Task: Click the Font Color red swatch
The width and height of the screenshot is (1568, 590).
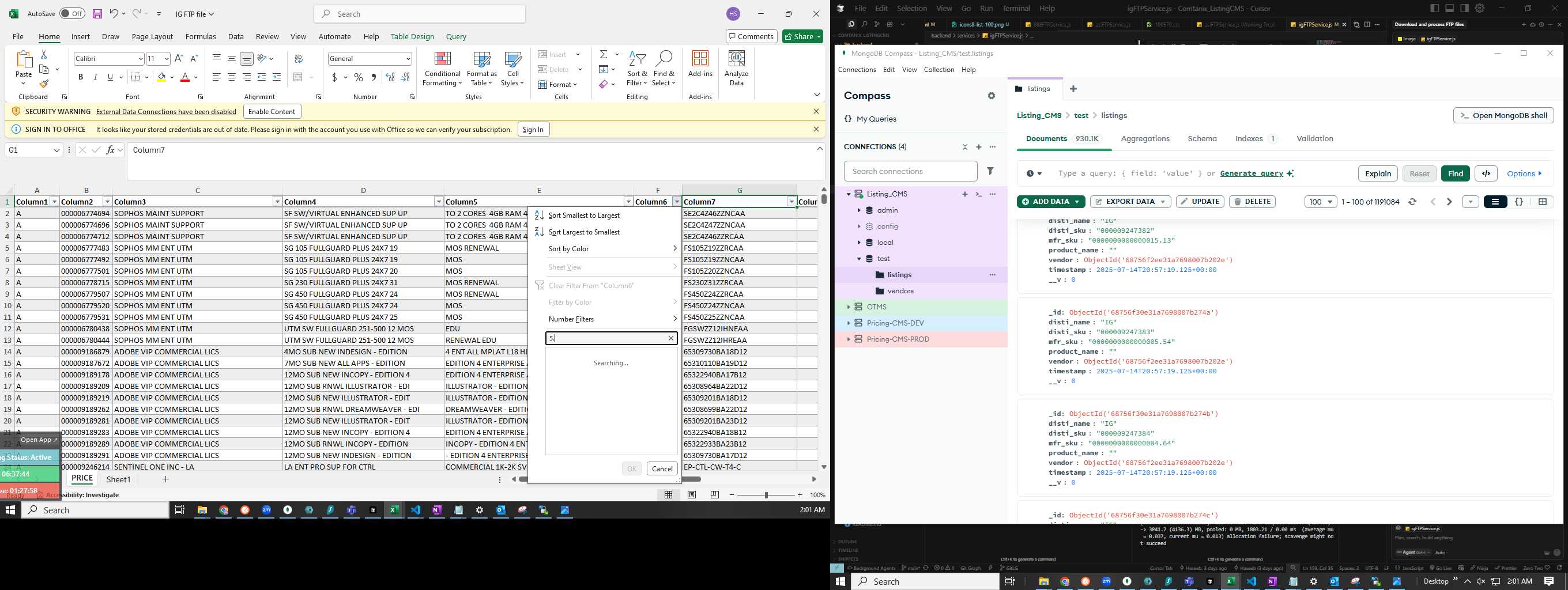Action: (185, 77)
